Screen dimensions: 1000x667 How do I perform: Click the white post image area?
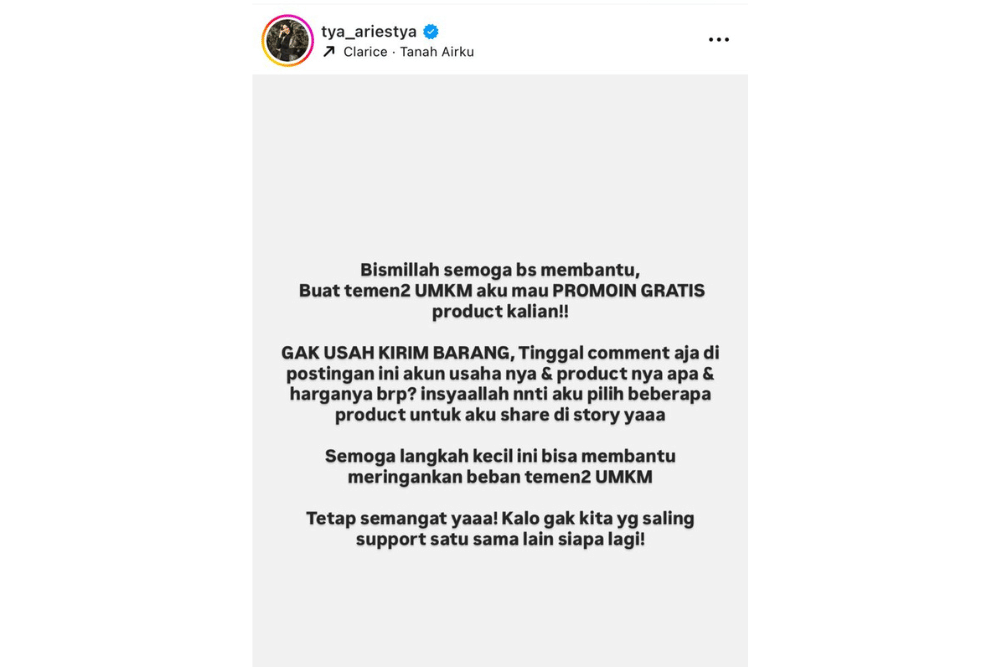coord(500,160)
